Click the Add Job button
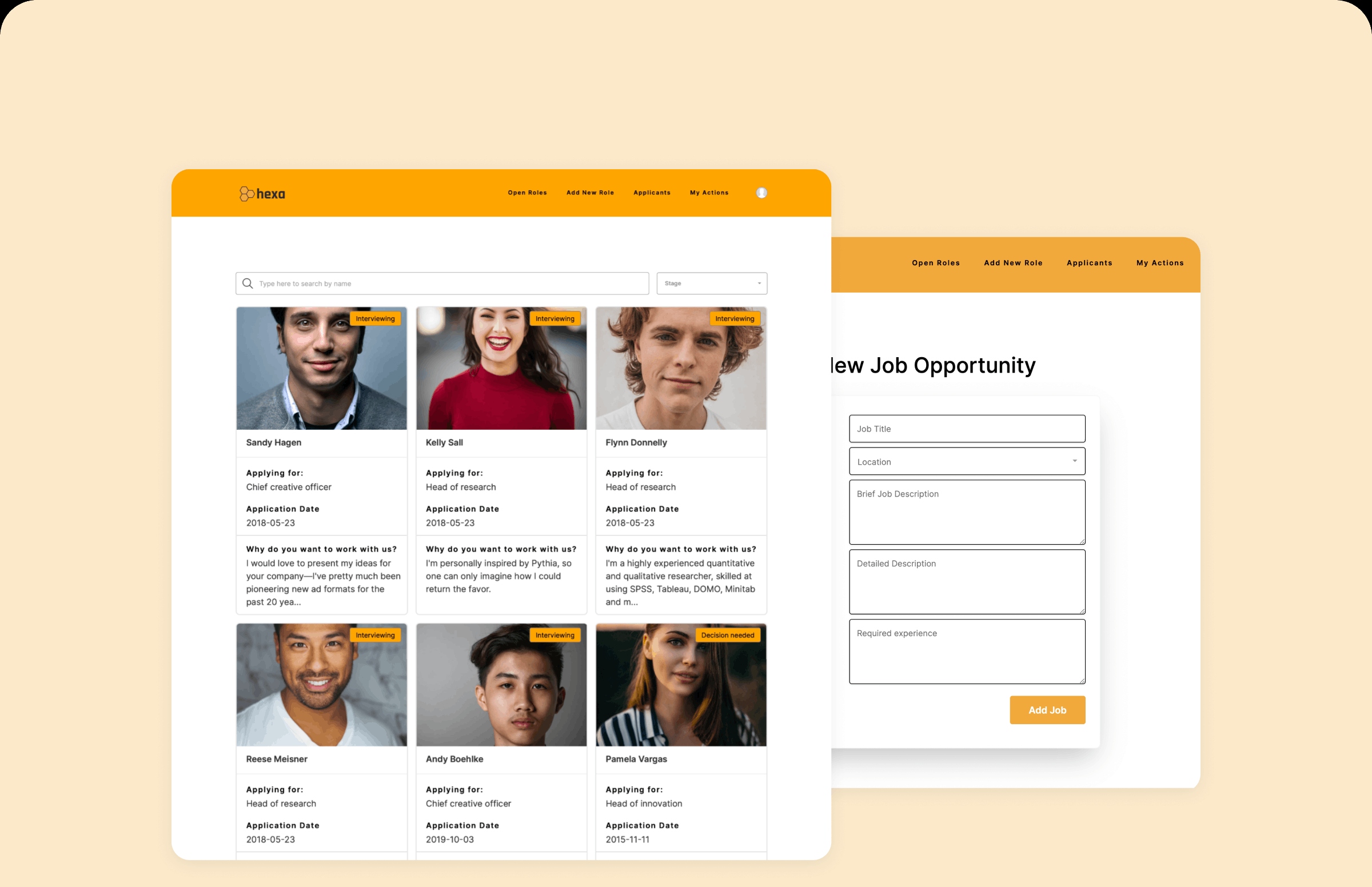This screenshot has width=1372, height=887. coord(1047,710)
